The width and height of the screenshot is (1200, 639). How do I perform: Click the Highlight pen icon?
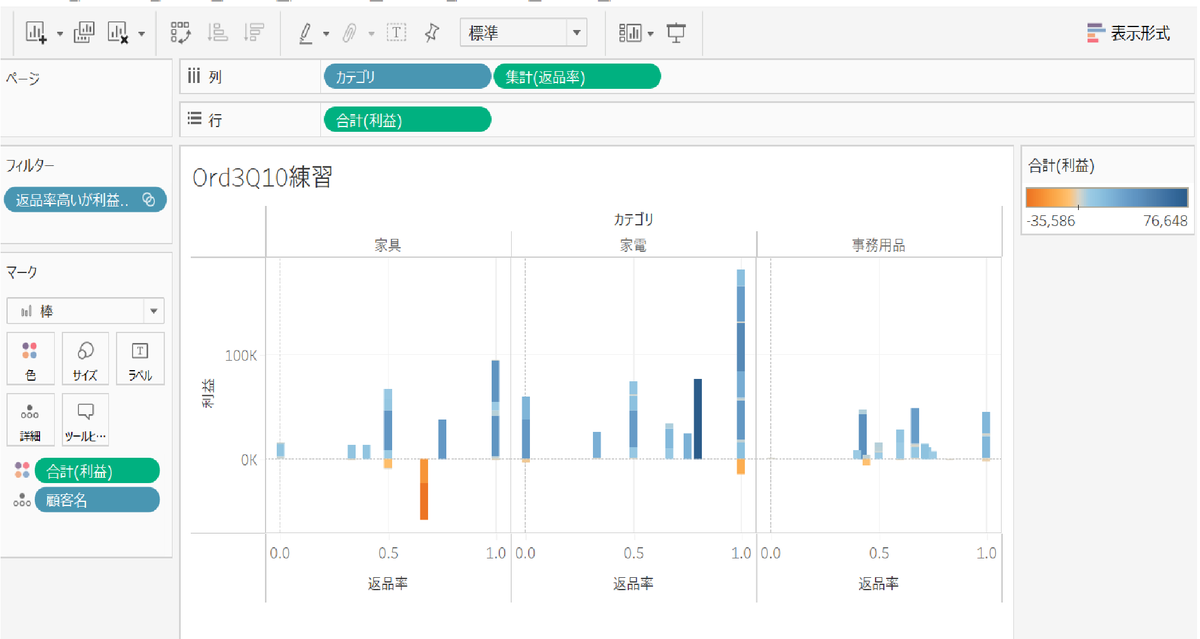308,33
